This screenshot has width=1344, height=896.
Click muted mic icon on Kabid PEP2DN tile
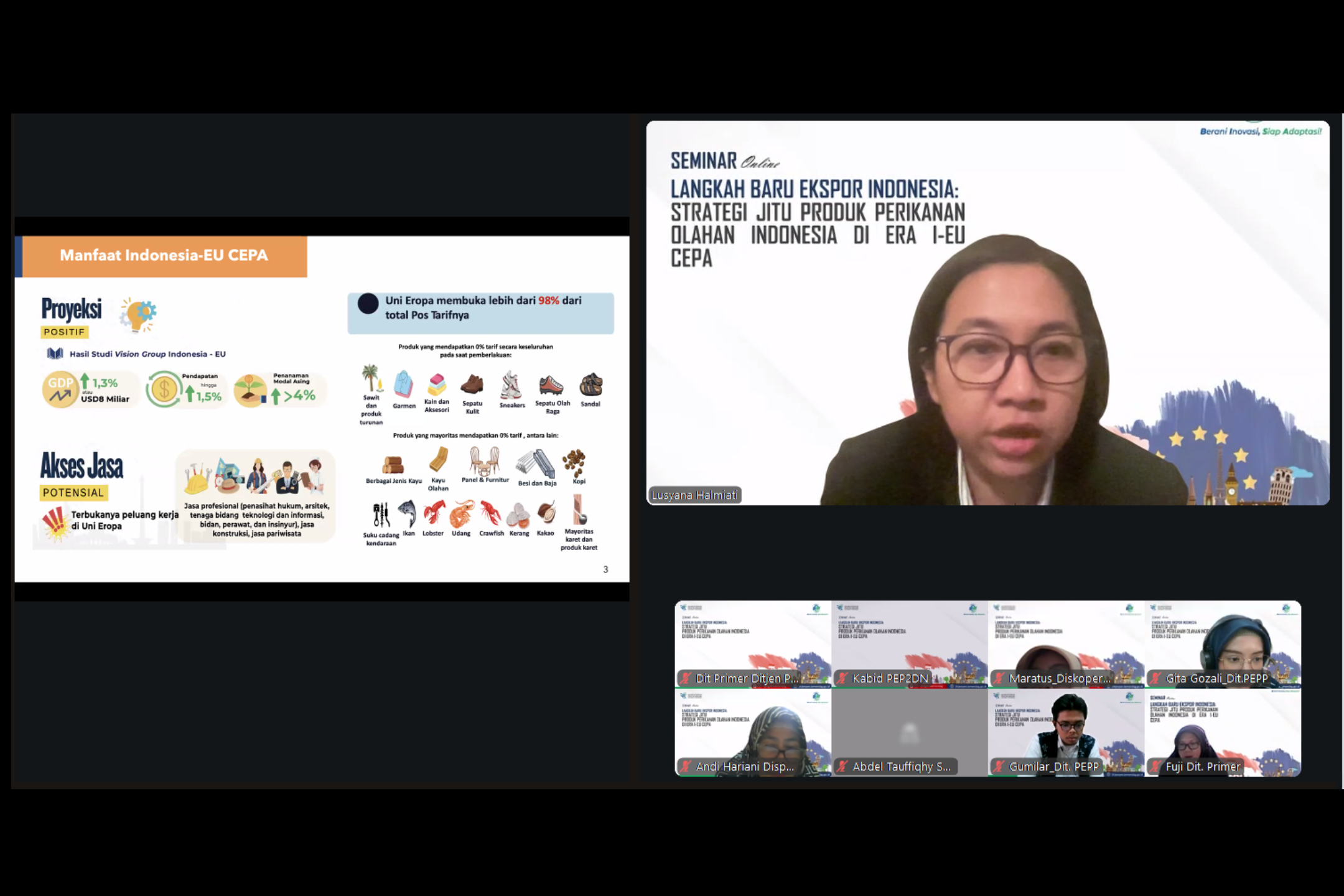pos(842,679)
